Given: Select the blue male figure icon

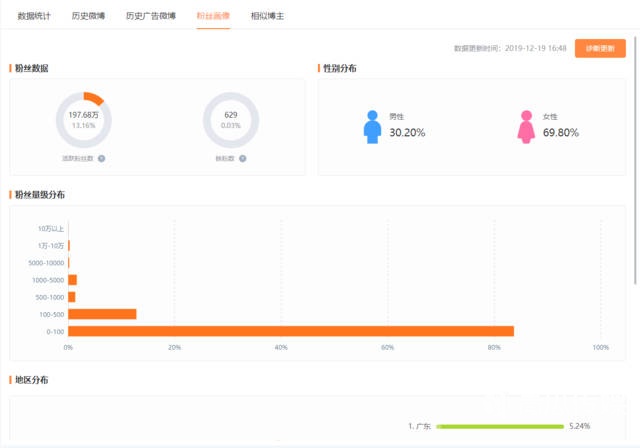Looking at the screenshot, I should click(373, 125).
